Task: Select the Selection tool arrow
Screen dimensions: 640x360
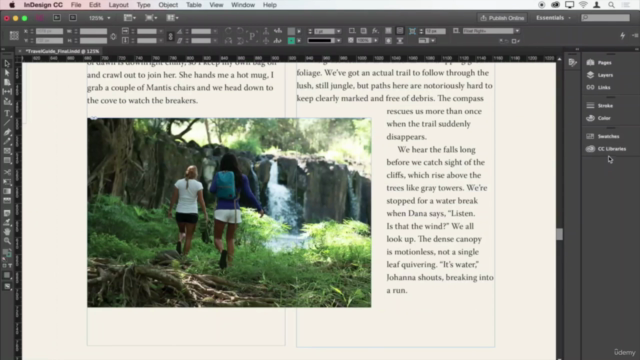Action: [x=7, y=64]
